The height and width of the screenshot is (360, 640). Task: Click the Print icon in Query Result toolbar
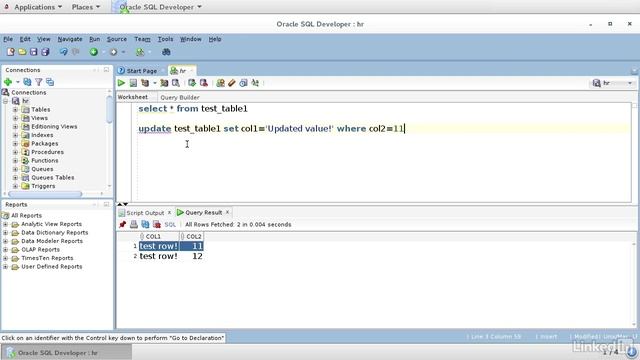[134, 224]
